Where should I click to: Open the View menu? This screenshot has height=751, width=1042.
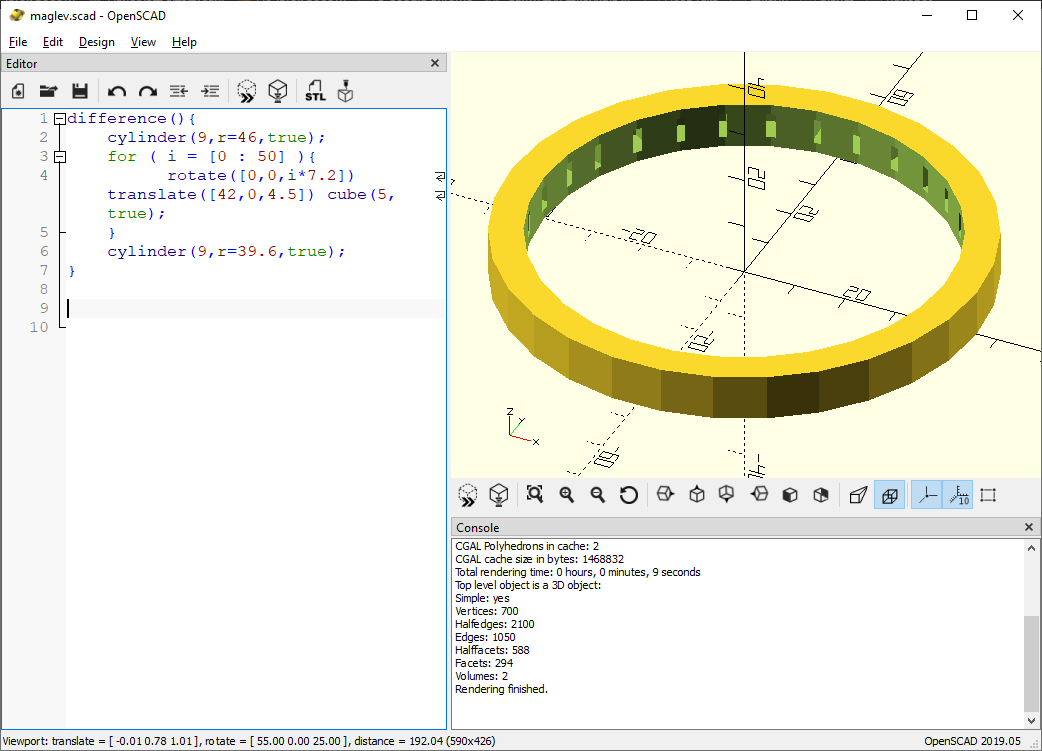143,42
